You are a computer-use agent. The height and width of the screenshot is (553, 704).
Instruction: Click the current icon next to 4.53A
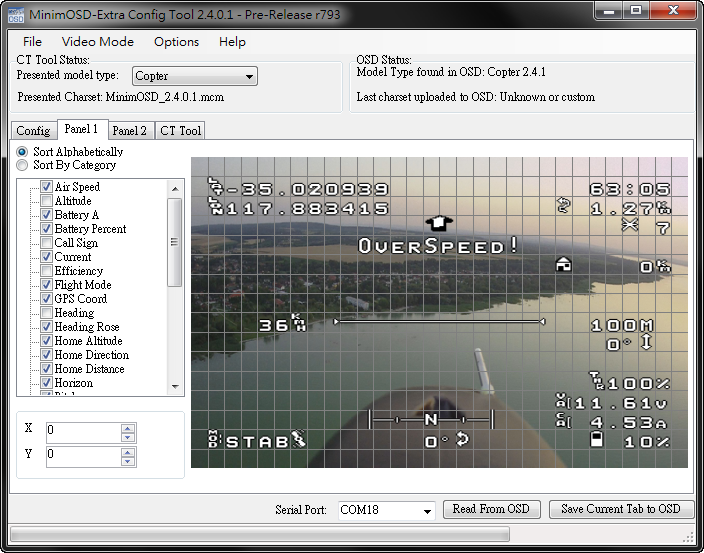pyautogui.click(x=563, y=421)
